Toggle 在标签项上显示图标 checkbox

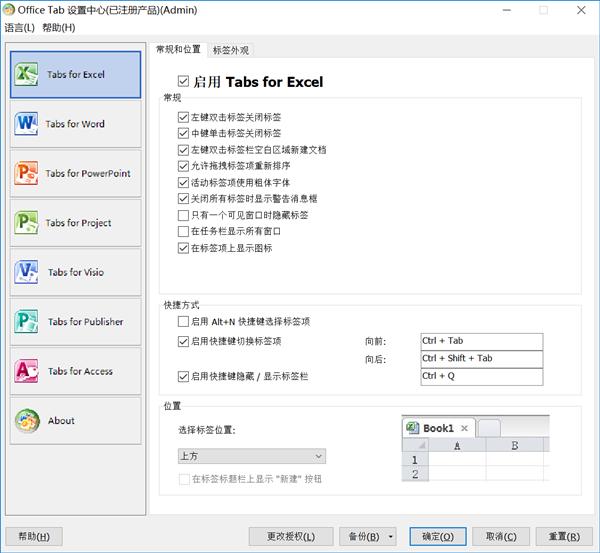click(183, 248)
